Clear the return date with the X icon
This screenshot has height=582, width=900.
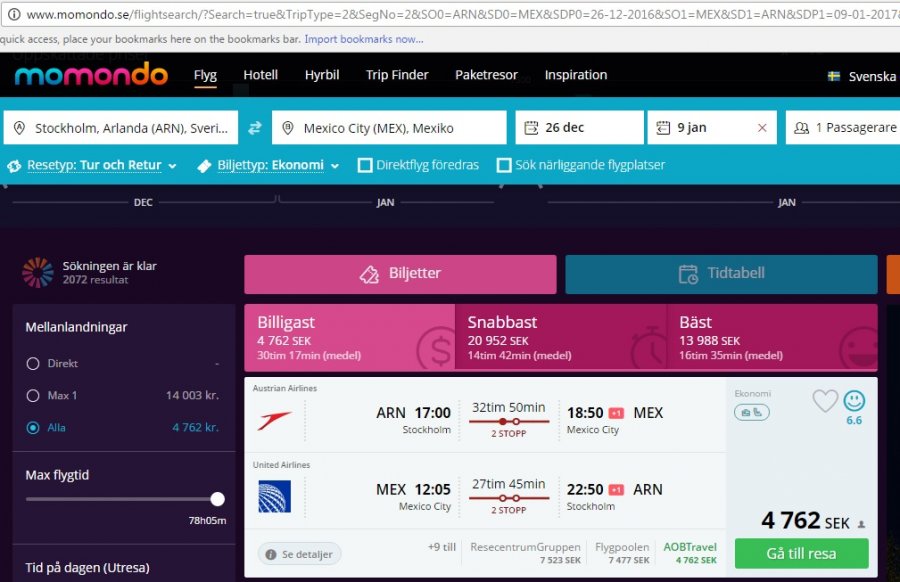pyautogui.click(x=762, y=128)
